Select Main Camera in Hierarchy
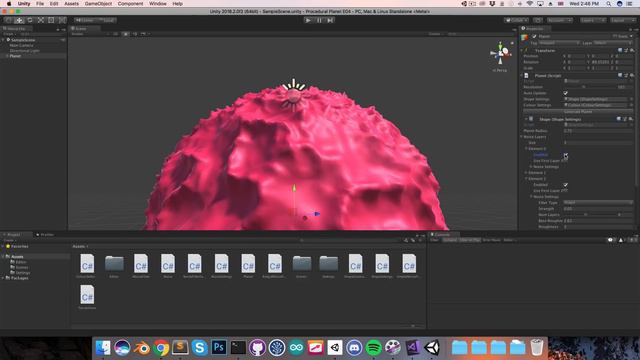The width and height of the screenshot is (640, 360). [x=22, y=45]
